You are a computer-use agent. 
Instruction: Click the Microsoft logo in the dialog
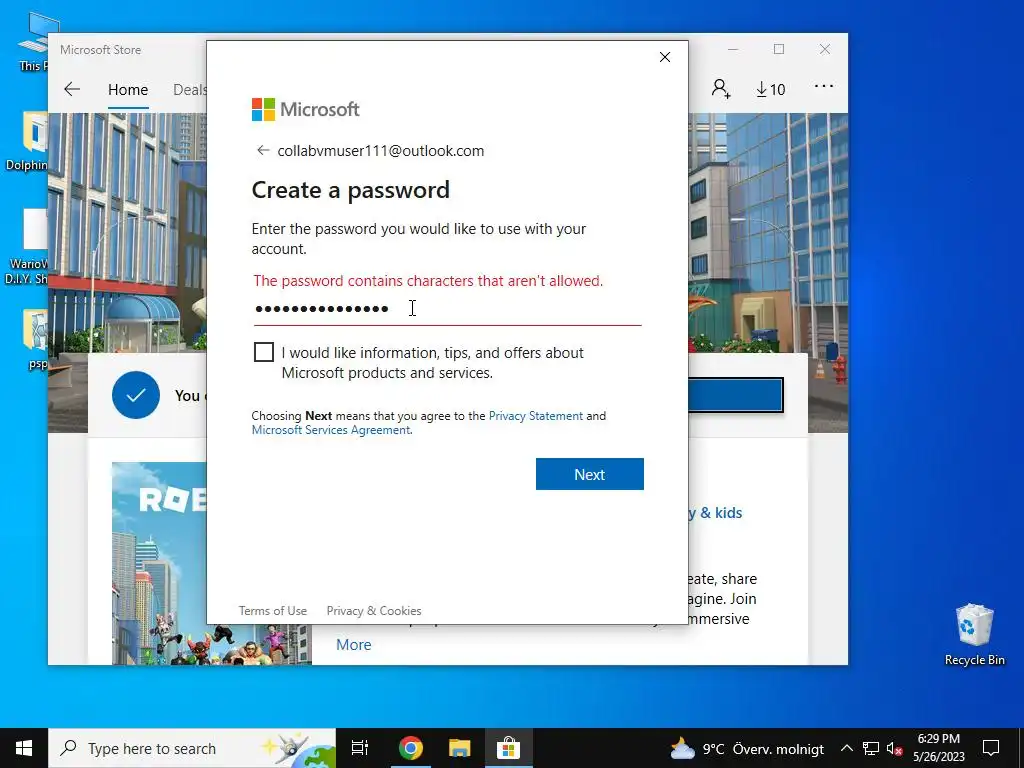coord(306,109)
